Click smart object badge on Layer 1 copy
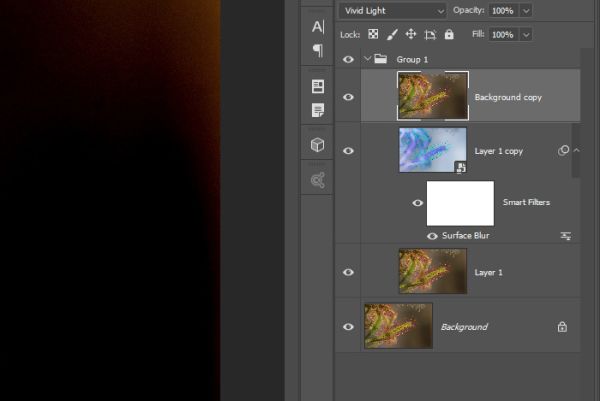The width and height of the screenshot is (600, 401). point(461,167)
